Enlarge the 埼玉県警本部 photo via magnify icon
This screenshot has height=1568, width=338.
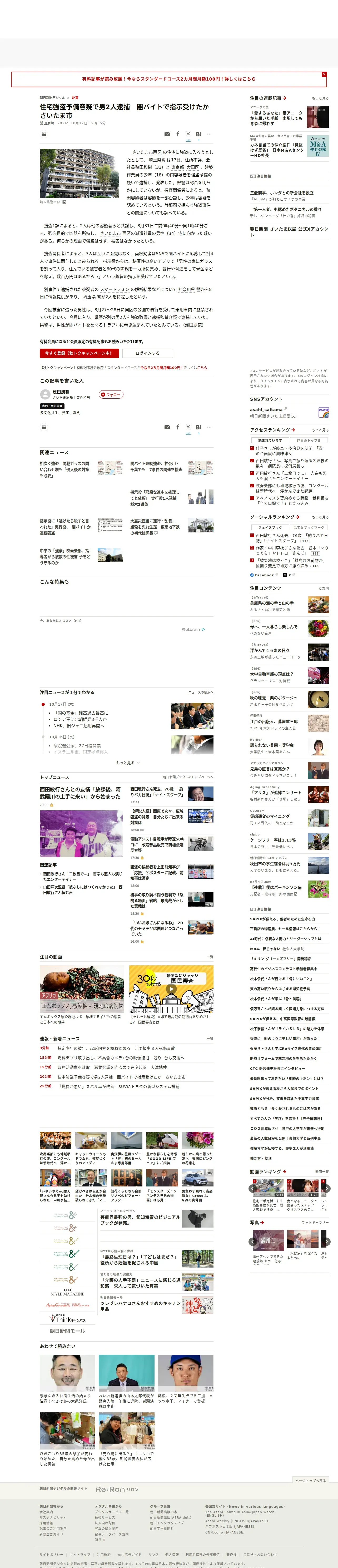(x=63, y=202)
